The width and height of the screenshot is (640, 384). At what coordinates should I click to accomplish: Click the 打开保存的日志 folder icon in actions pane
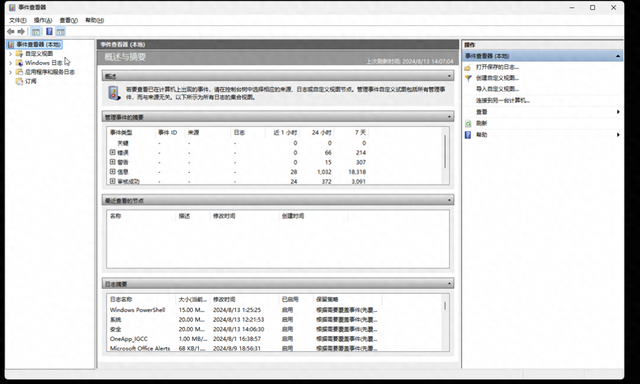(468, 67)
